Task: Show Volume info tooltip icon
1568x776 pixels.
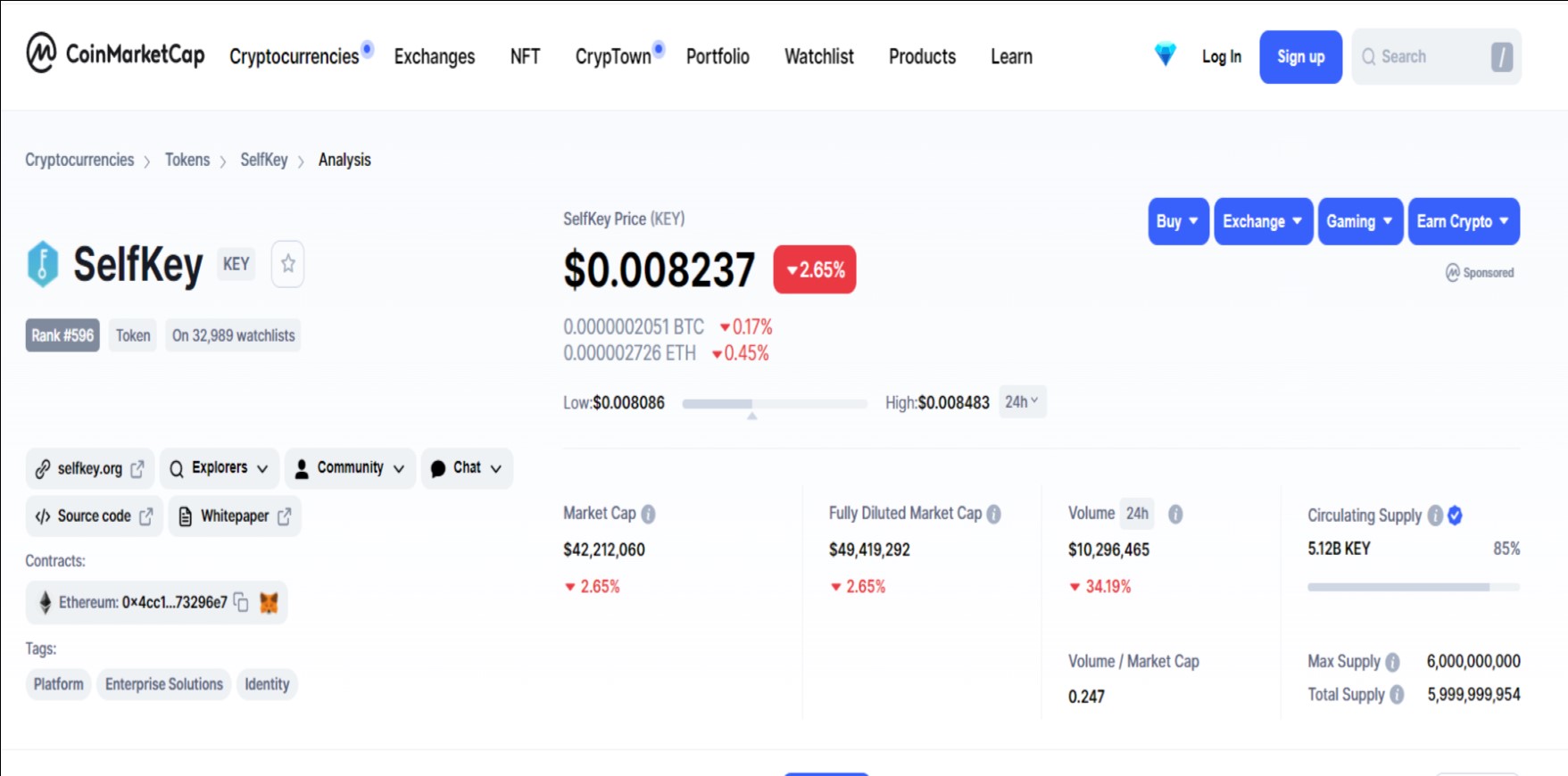Action: (x=1175, y=514)
